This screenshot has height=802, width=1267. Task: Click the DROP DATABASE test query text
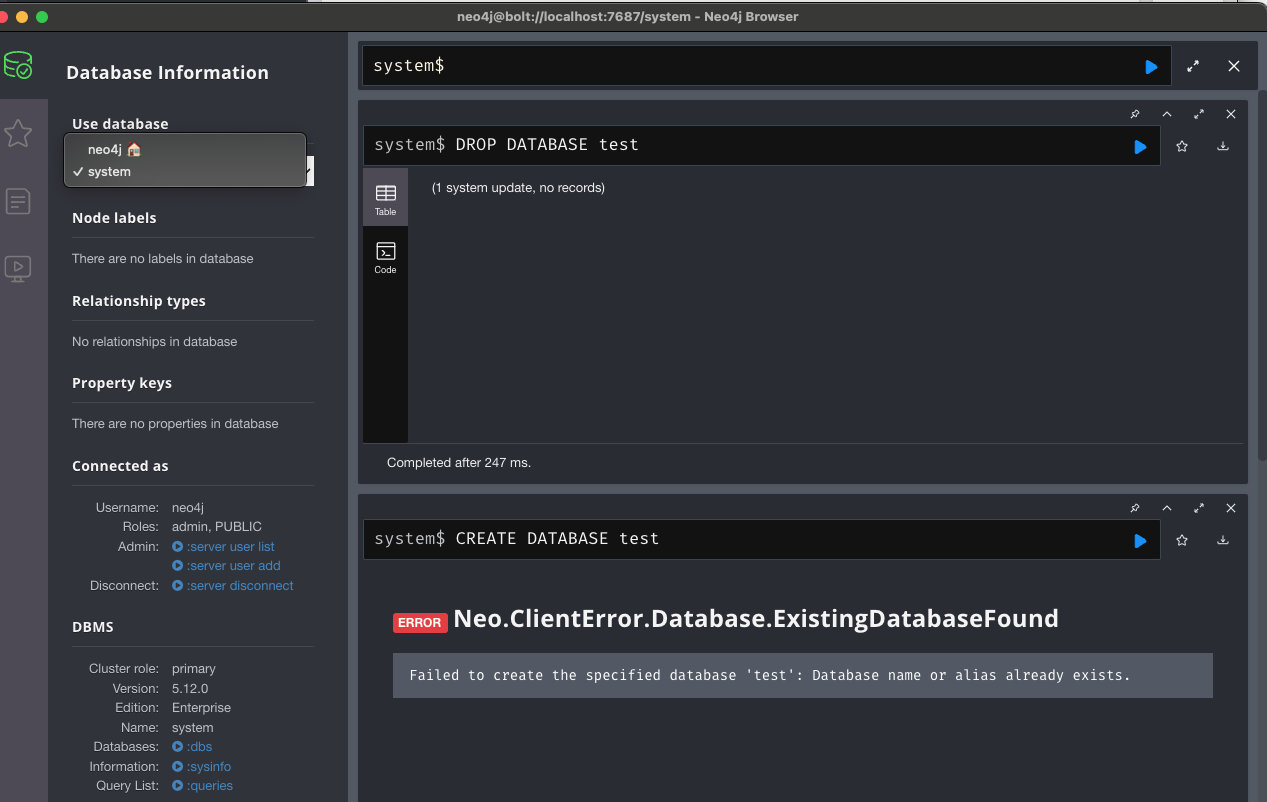tap(547, 145)
